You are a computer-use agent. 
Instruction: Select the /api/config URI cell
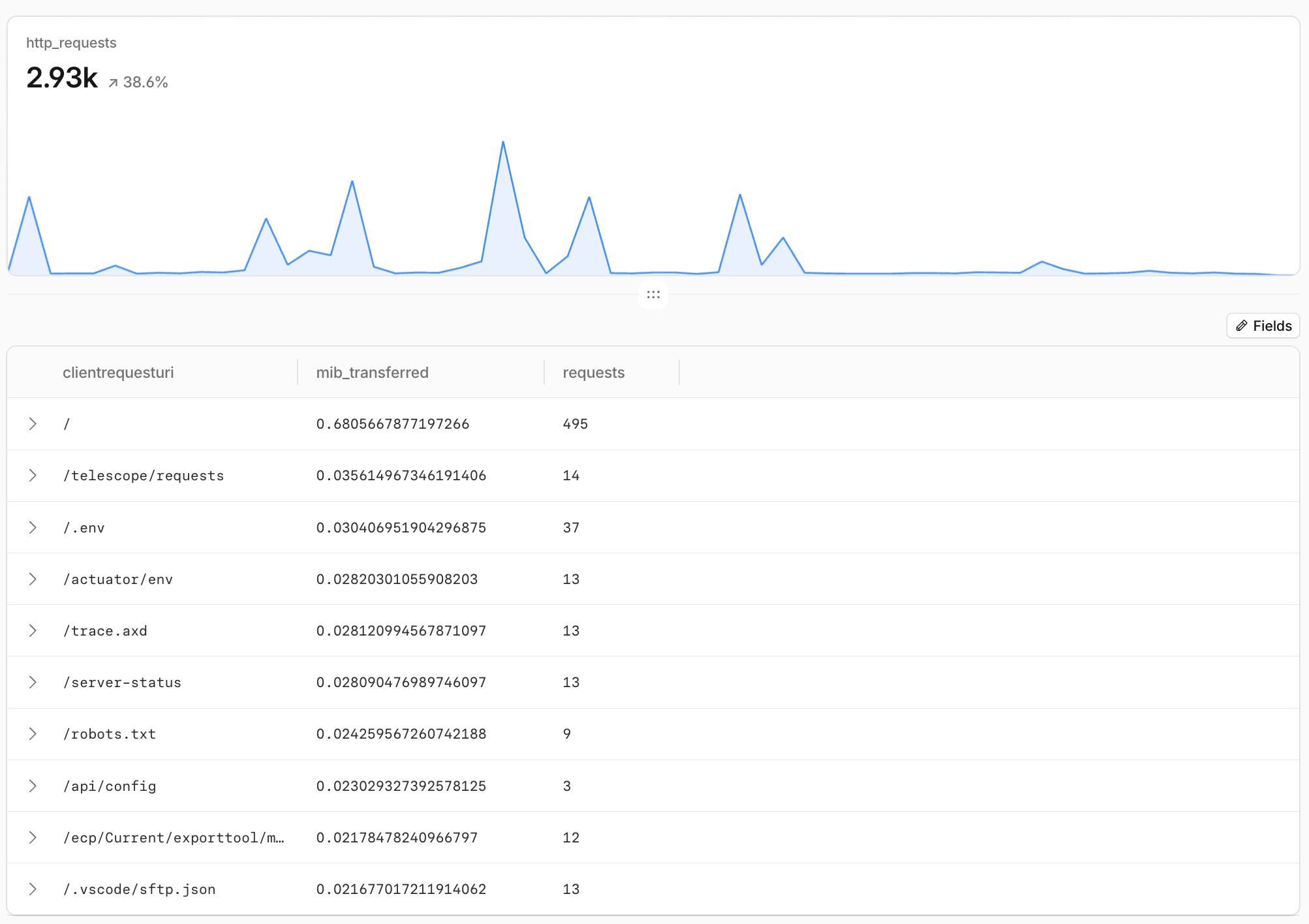(110, 786)
